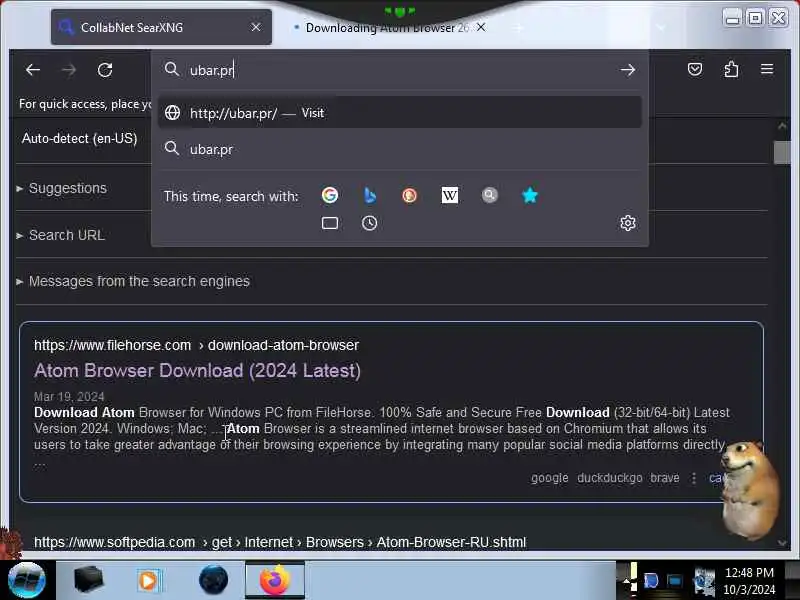Open the Windows Start orb
Screen dimensions: 800x600
(27, 580)
